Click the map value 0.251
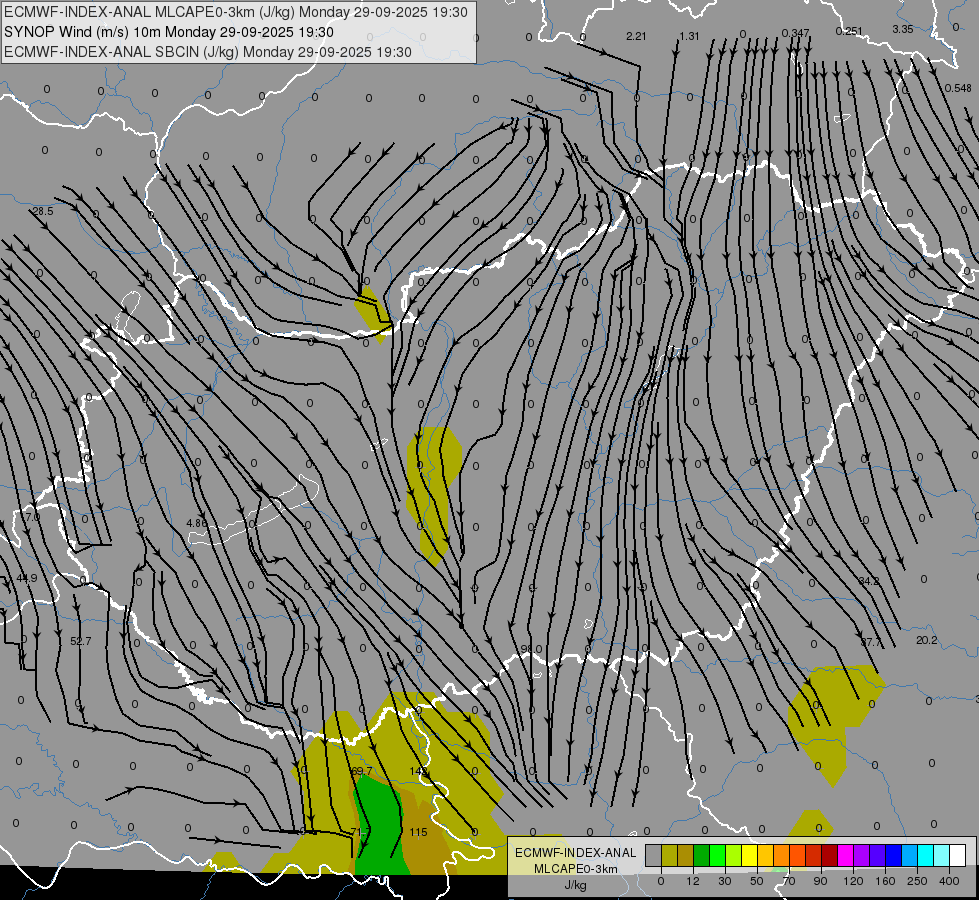Image resolution: width=979 pixels, height=900 pixels. pos(849,31)
